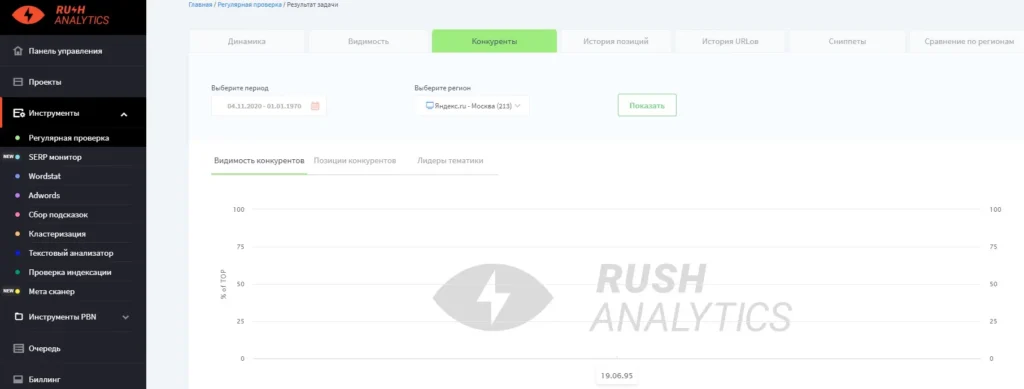Open Биллинг menu item
This screenshot has height=389, width=1024.
[x=45, y=379]
